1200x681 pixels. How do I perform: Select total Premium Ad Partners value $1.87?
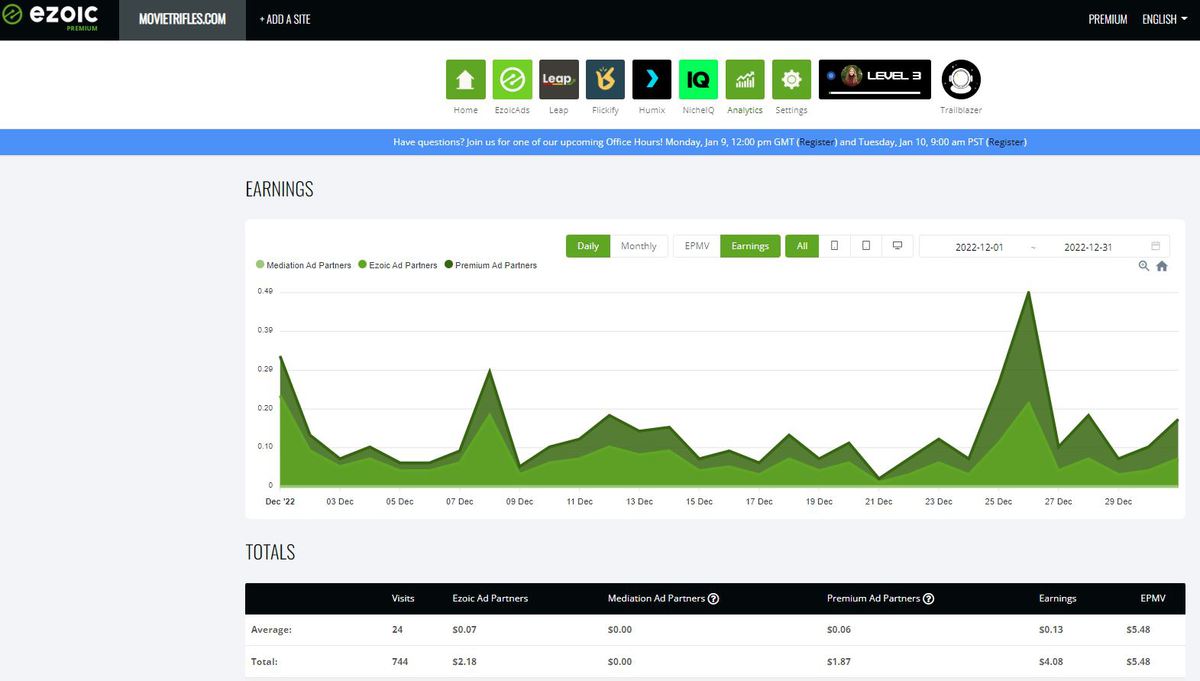click(839, 662)
